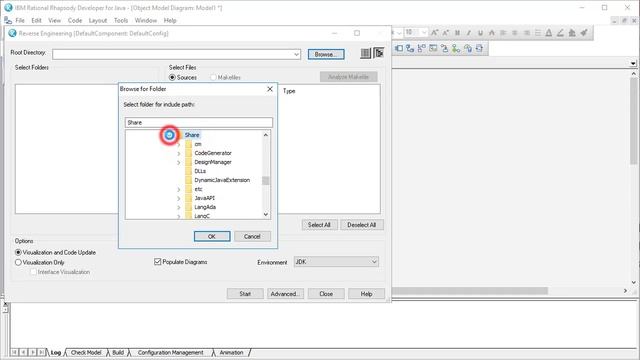The image size is (640, 360).
Task: Switch to the Build tab
Action: (x=118, y=352)
